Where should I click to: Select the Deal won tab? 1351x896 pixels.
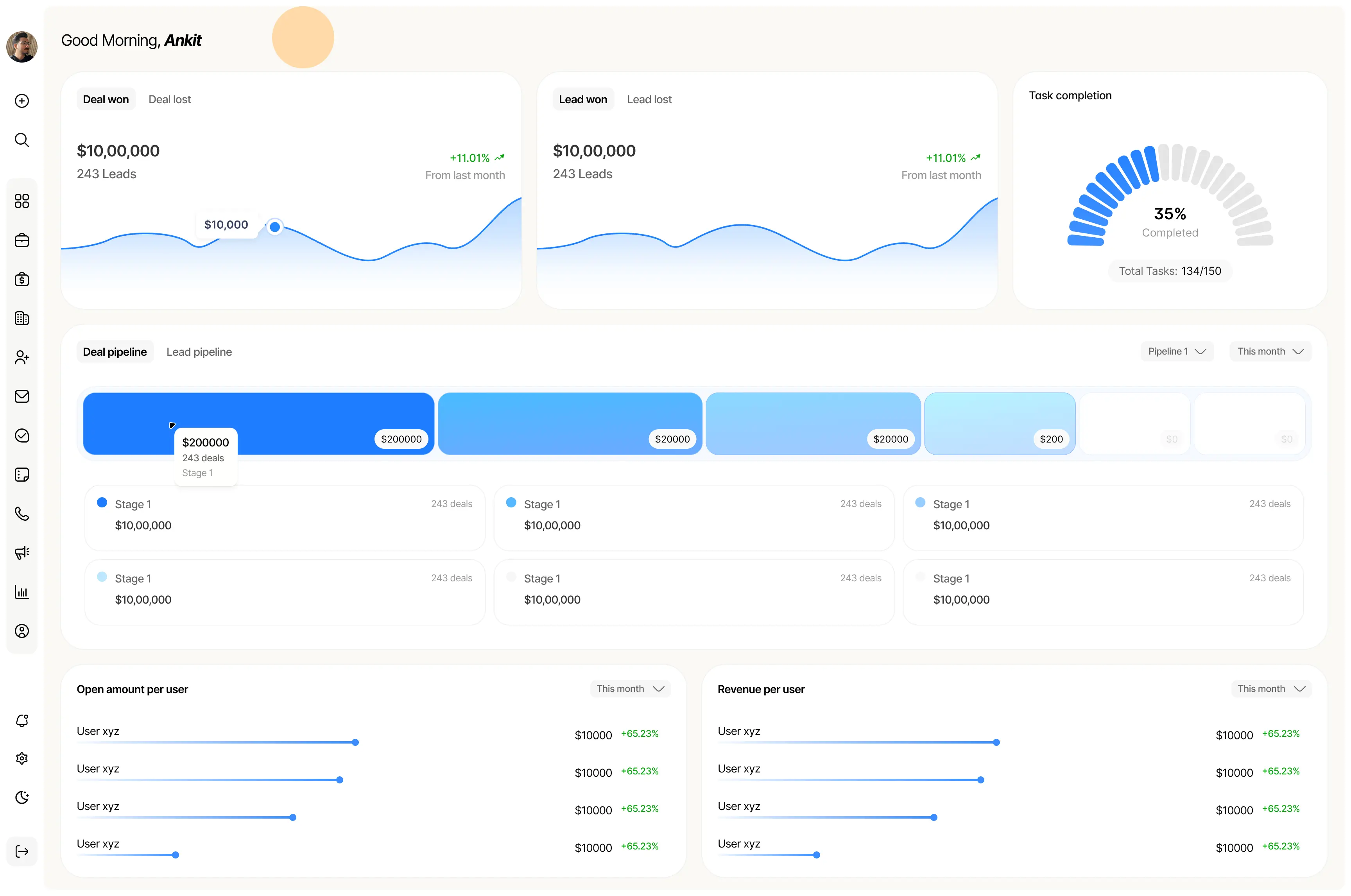pyautogui.click(x=105, y=99)
